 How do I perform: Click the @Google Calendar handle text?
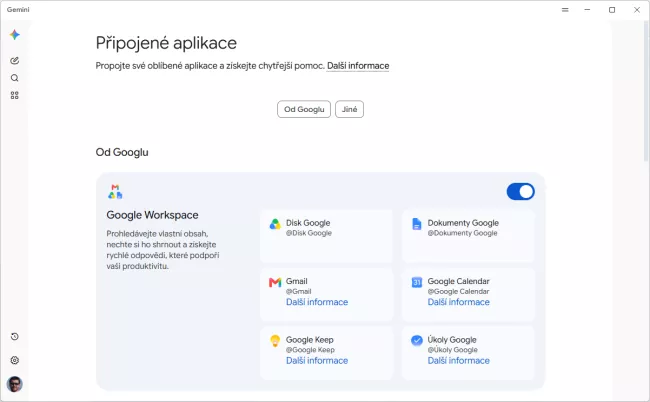tap(458, 292)
